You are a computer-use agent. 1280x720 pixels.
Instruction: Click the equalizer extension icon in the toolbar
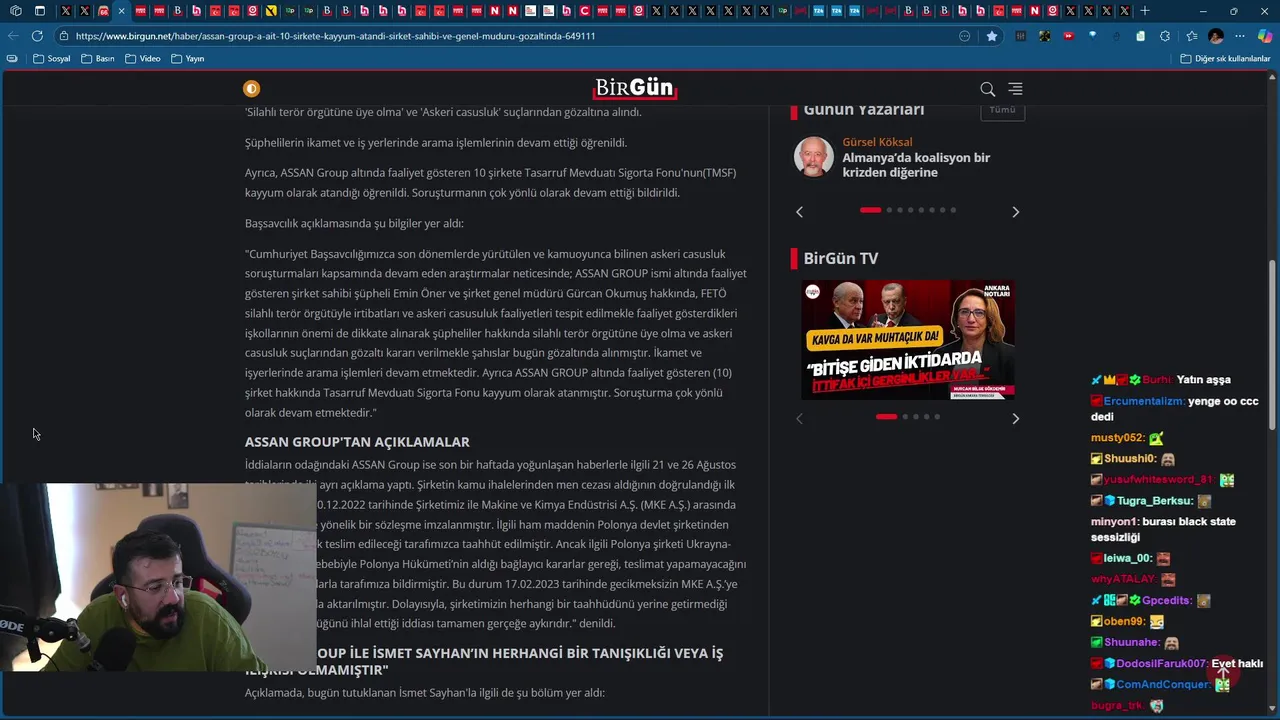(x=1020, y=36)
